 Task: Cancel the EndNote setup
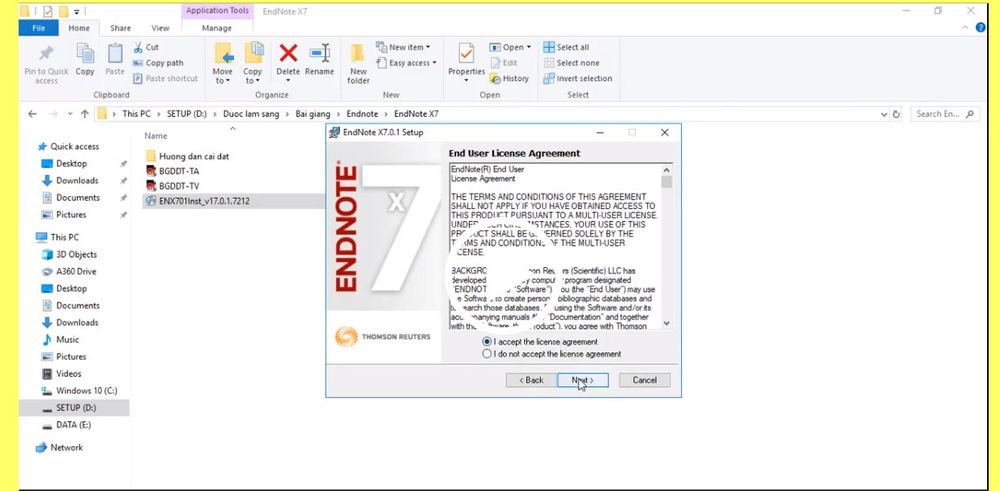coord(645,381)
